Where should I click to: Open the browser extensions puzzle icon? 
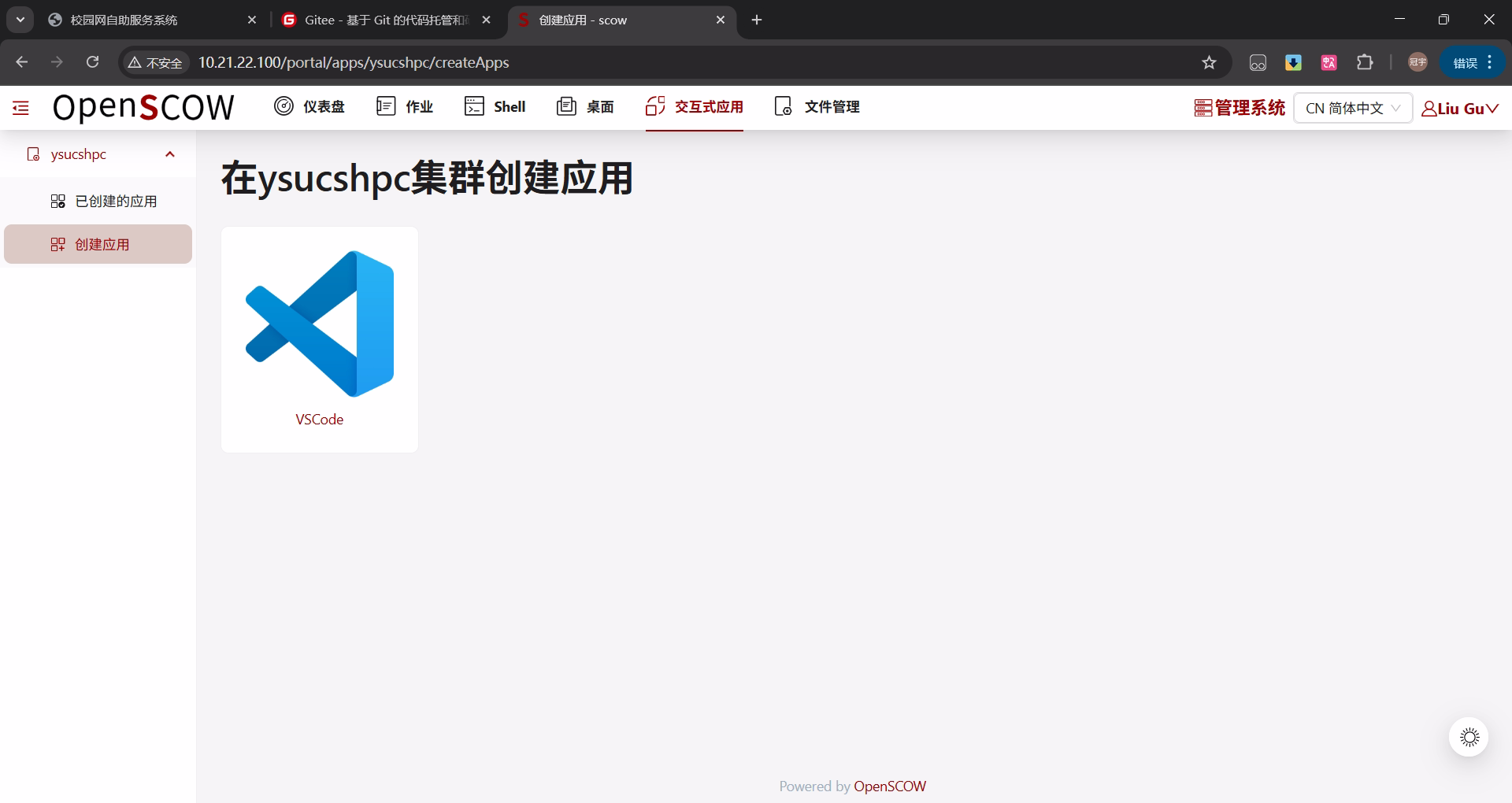point(1365,62)
